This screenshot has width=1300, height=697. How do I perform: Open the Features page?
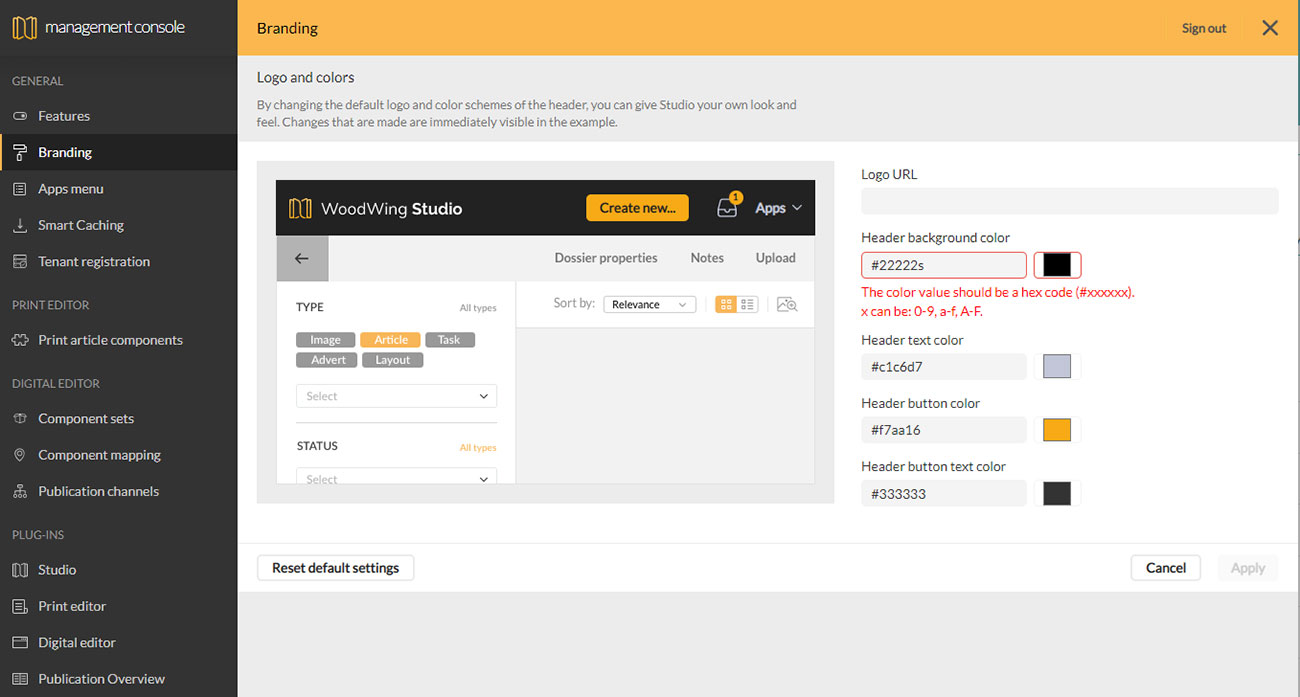coord(64,116)
